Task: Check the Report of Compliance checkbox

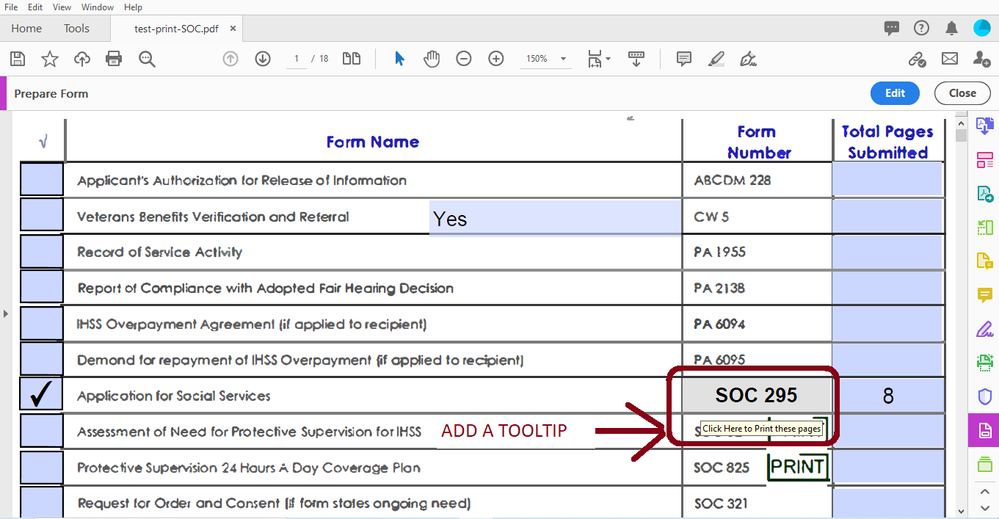Action: pos(42,287)
